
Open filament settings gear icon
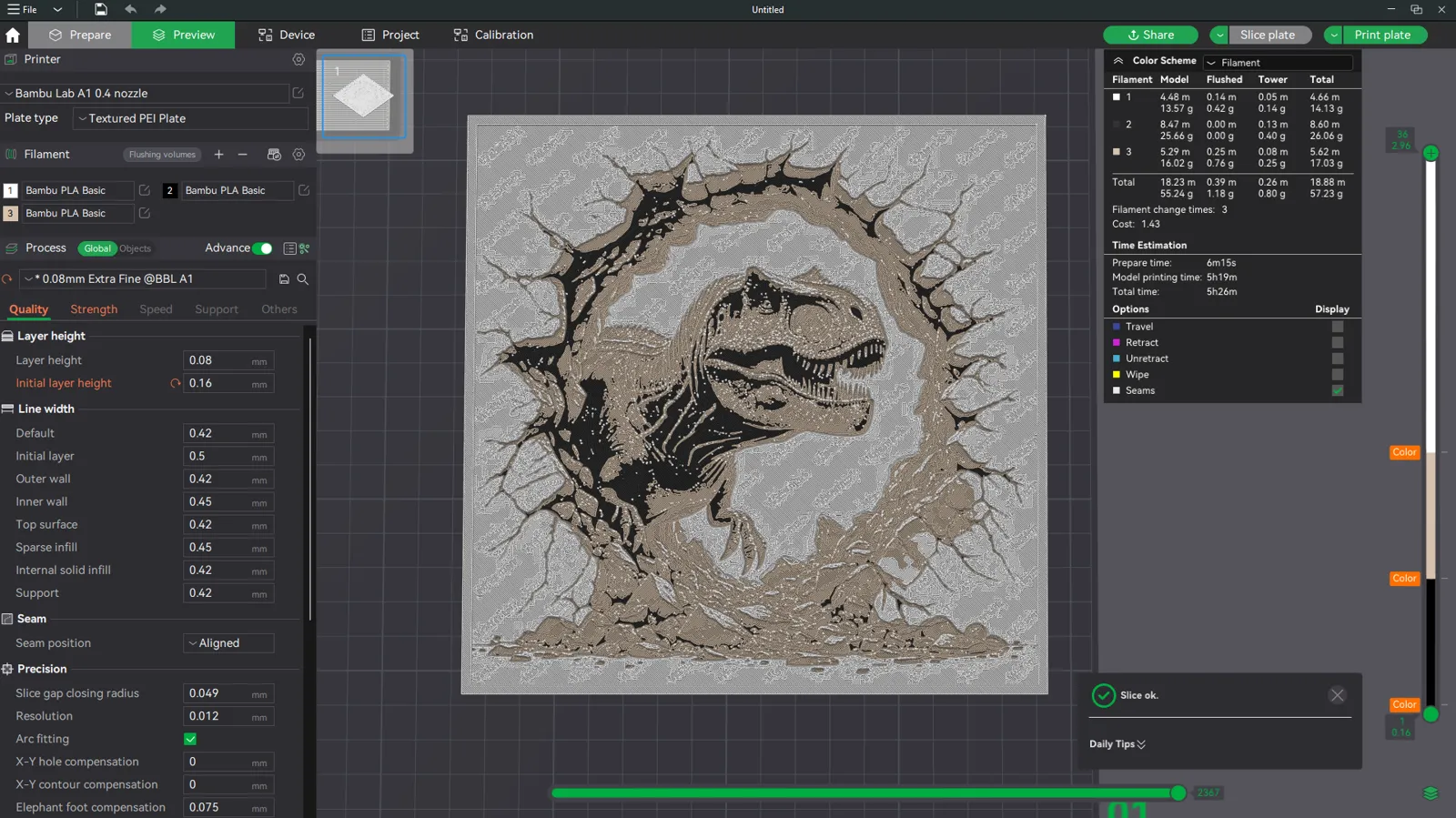tap(298, 155)
